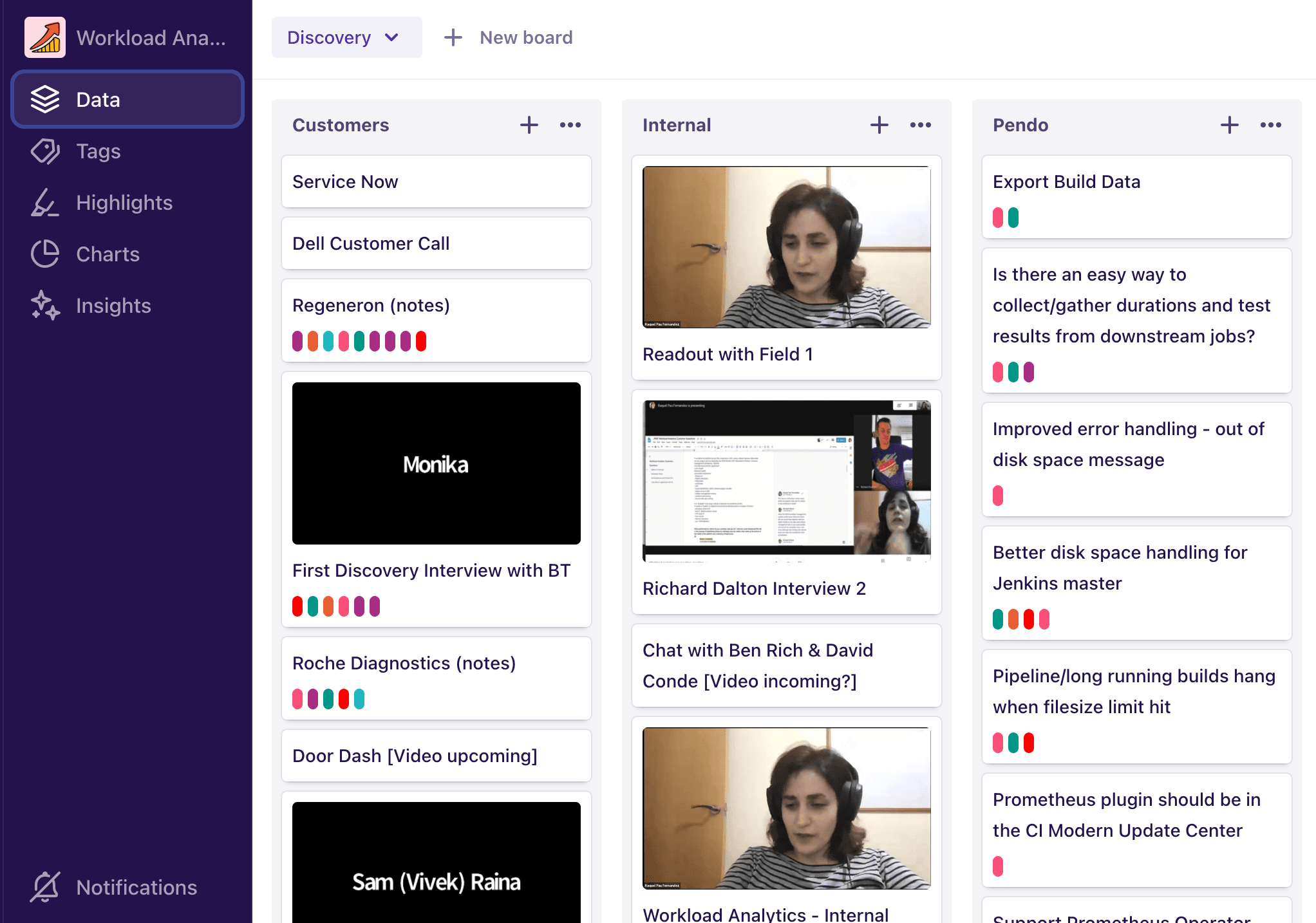This screenshot has width=1316, height=923.
Task: Click the Workload Analytics project logo icon
Action: tap(45, 37)
